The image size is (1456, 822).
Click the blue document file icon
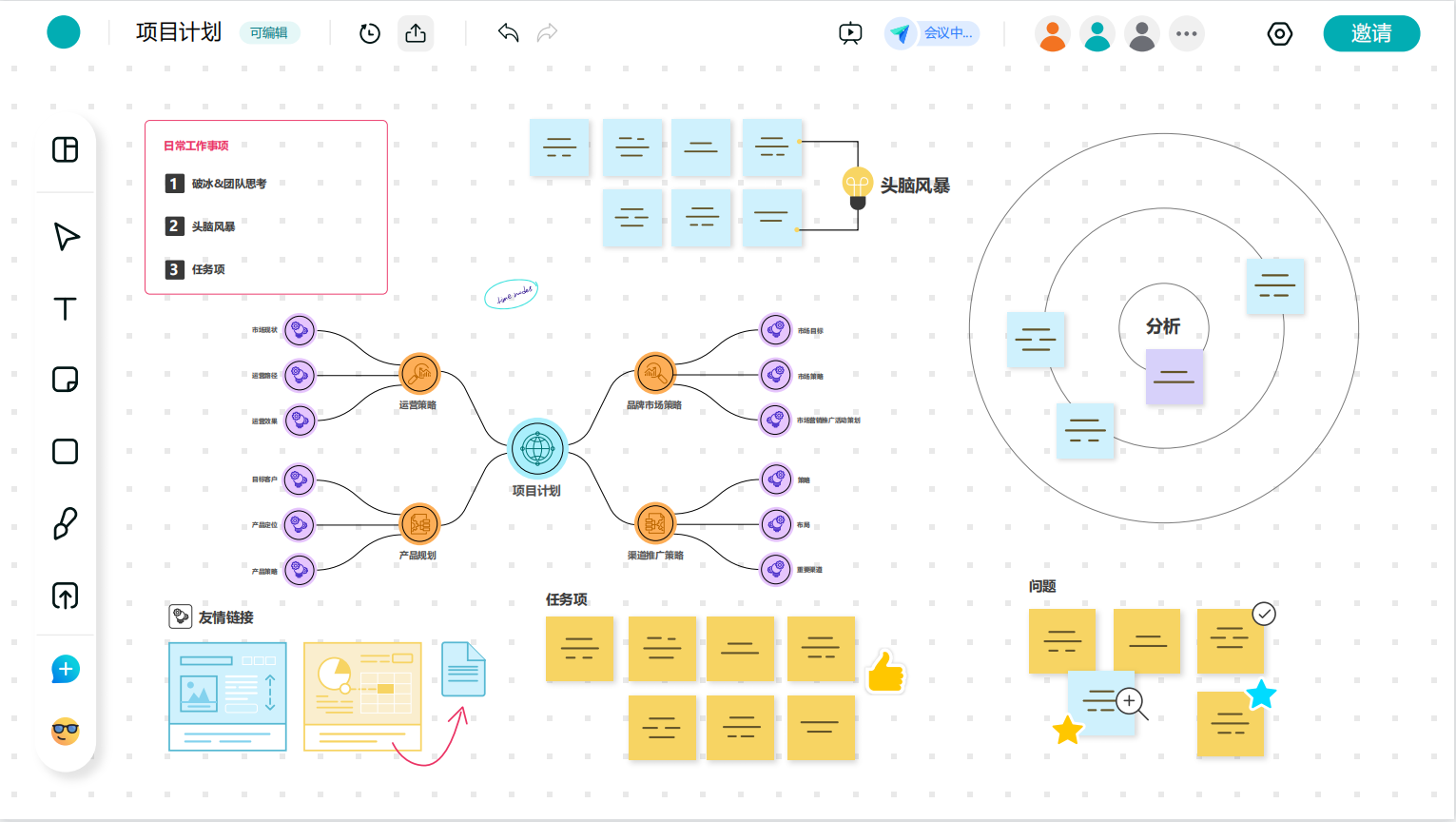tap(464, 669)
